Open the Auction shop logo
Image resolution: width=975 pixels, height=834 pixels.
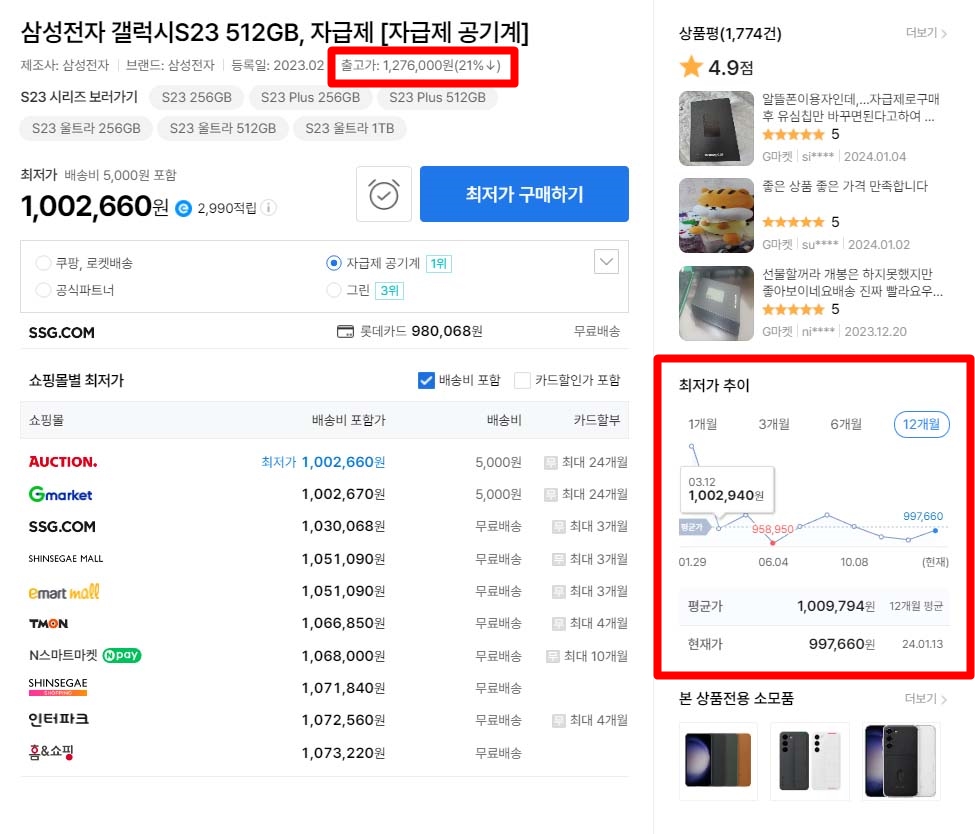tap(63, 461)
